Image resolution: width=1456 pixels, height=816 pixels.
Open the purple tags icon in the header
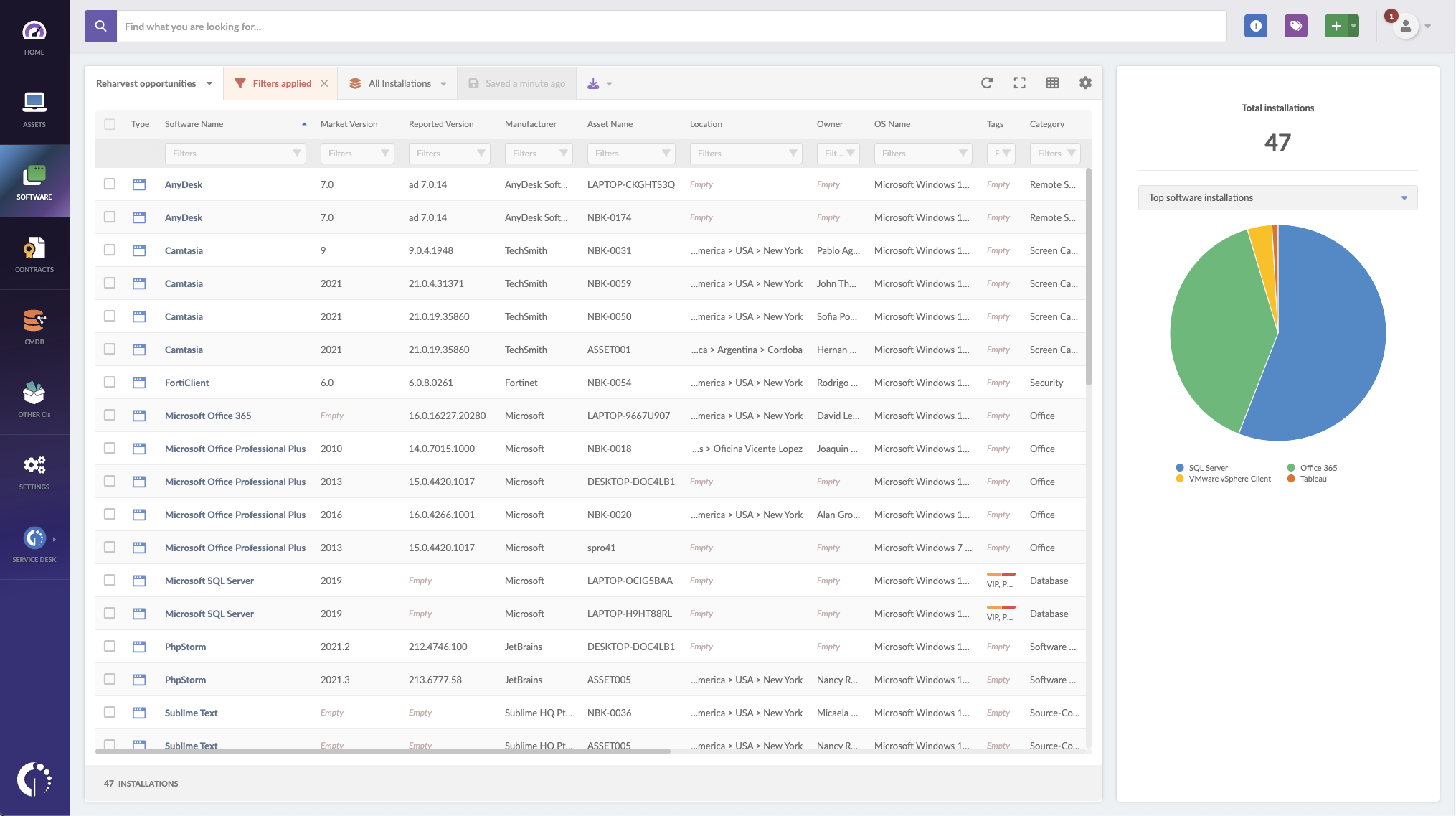point(1295,25)
